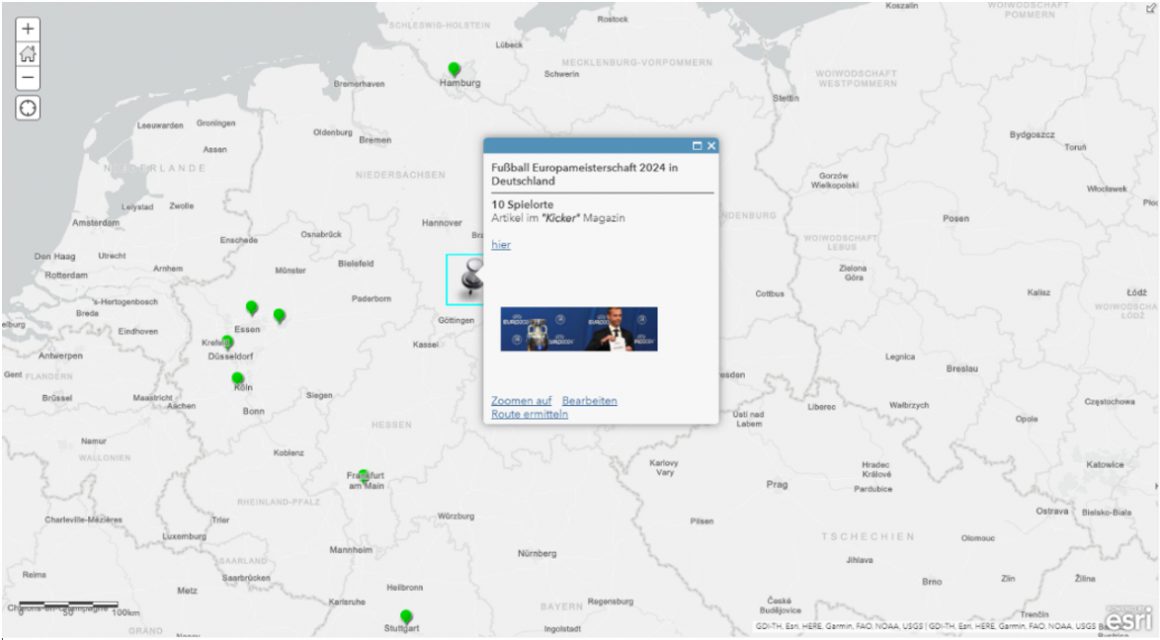
Task: Click the green marker east of Essen
Action: (280, 316)
